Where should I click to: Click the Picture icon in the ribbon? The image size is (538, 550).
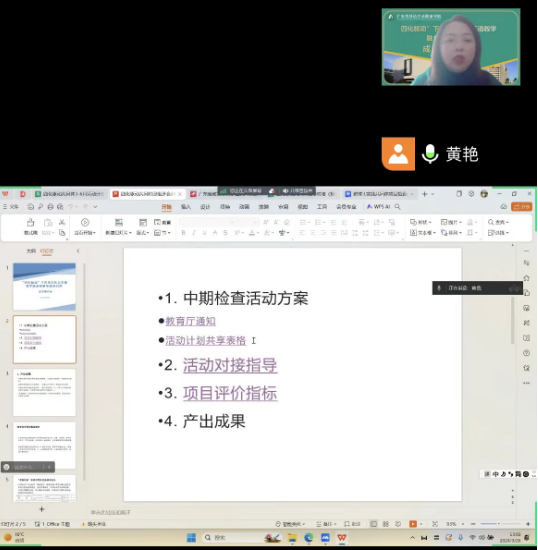444,222
